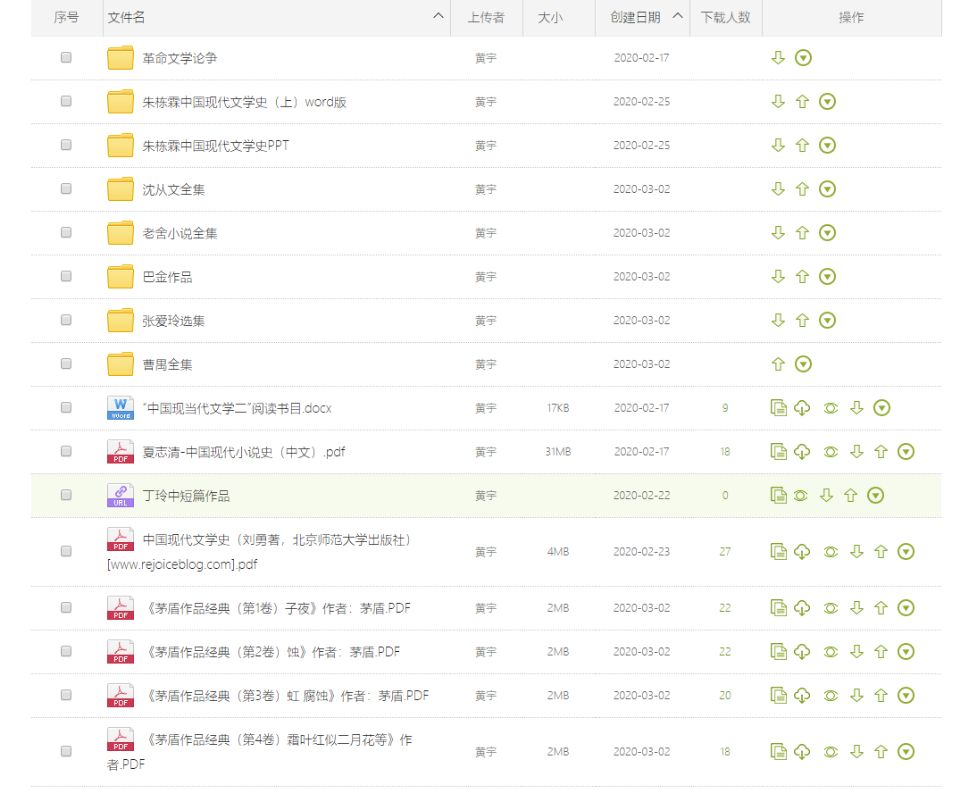Click copy document icon for 阅读书目.docx row

click(x=778, y=408)
